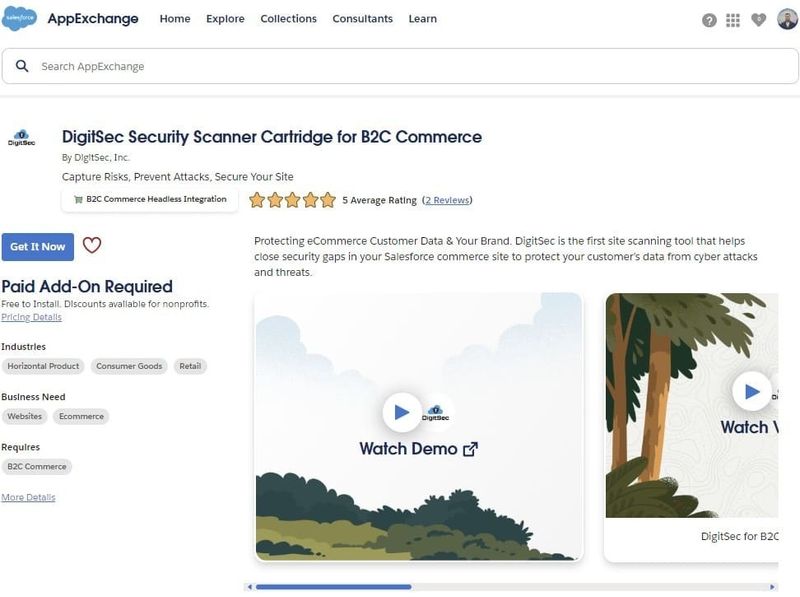Click carousel scroll right arrow
The image size is (800, 597).
click(772, 587)
